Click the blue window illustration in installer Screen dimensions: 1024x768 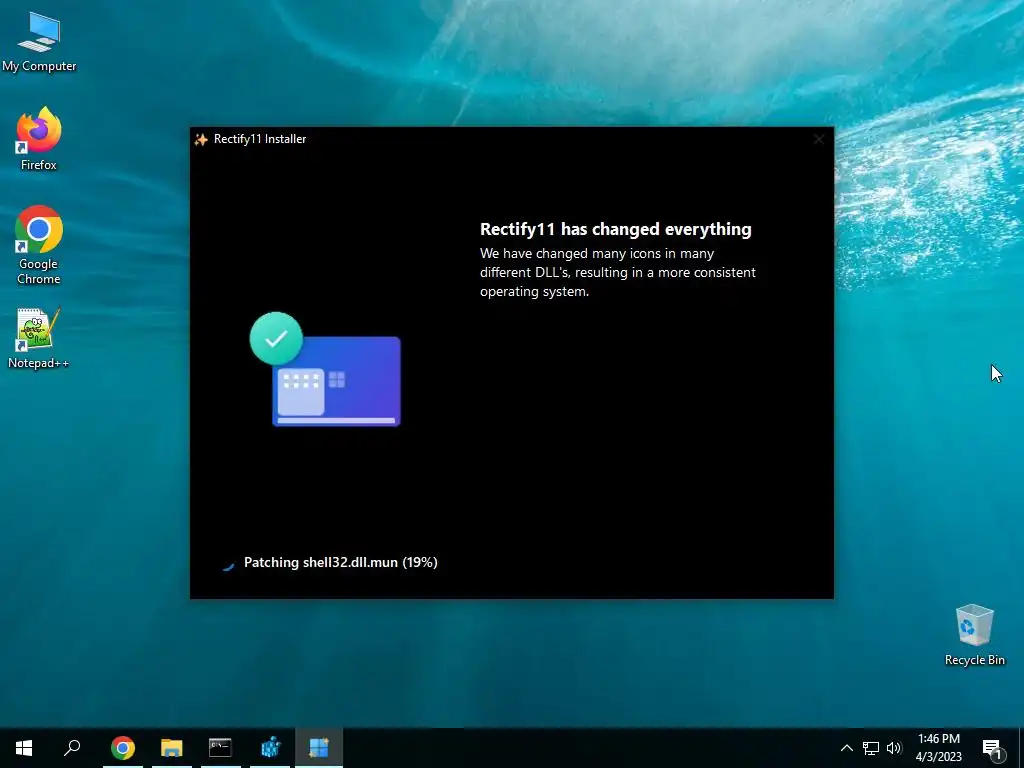(336, 381)
